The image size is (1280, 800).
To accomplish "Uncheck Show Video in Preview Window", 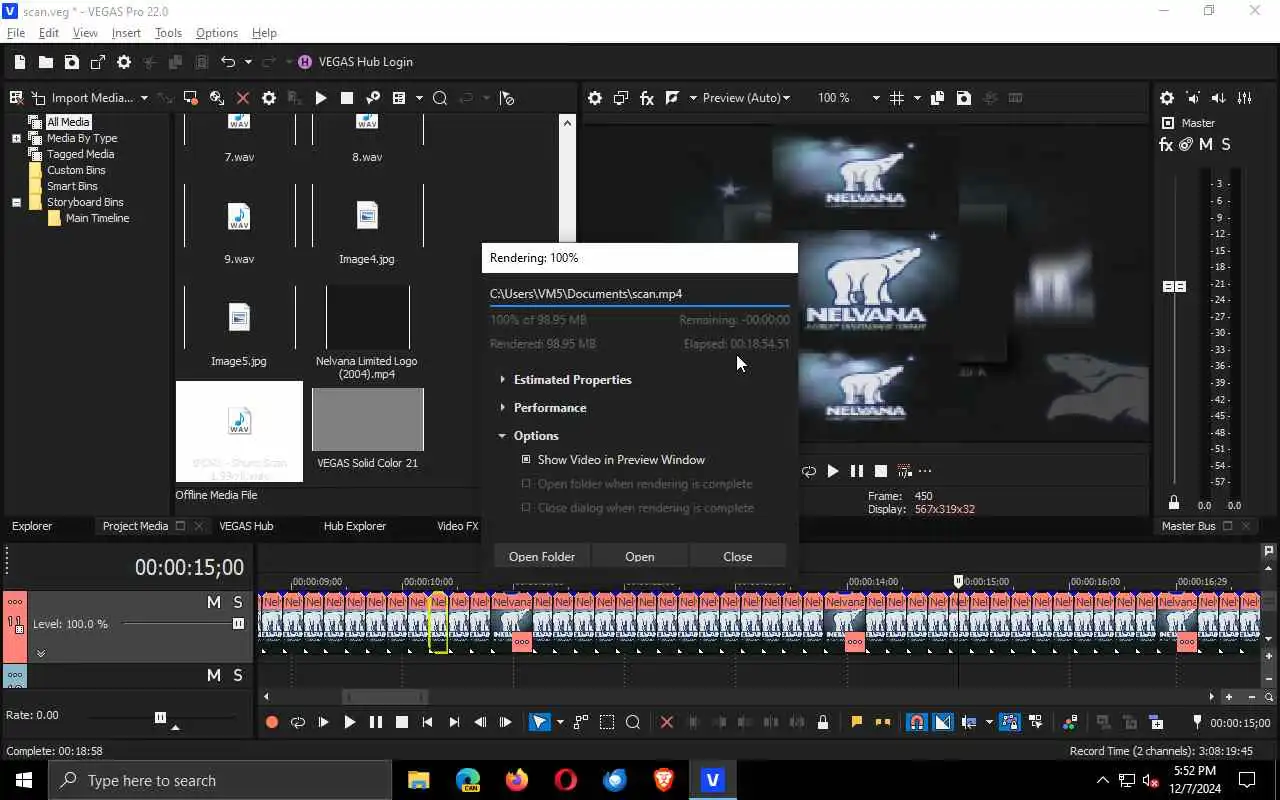I will [x=526, y=460].
